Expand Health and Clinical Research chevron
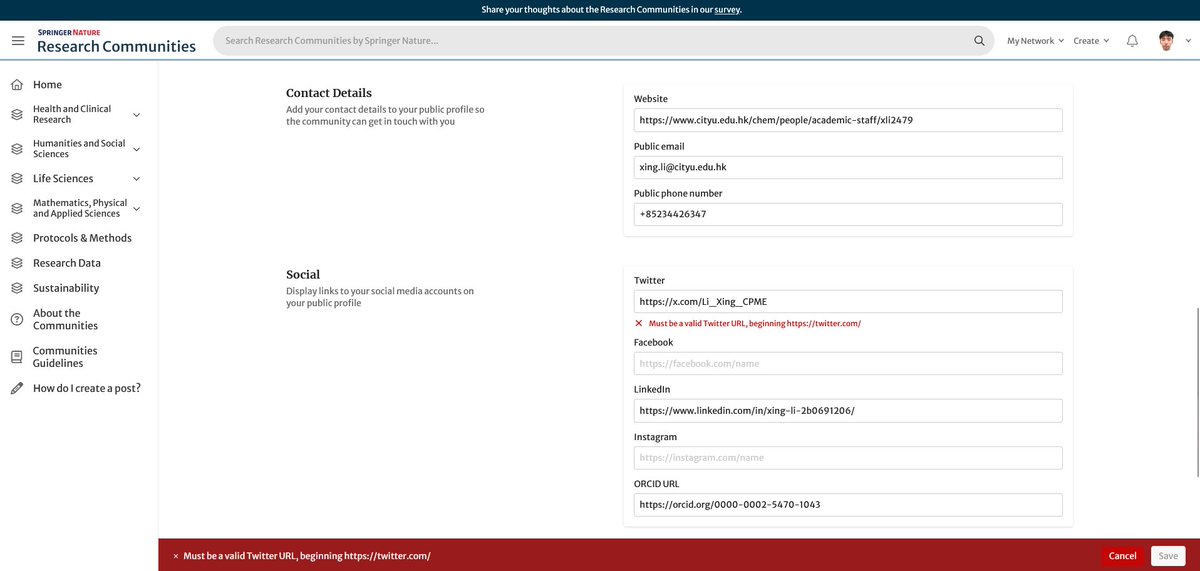This screenshot has height=571, width=1200. 137,114
